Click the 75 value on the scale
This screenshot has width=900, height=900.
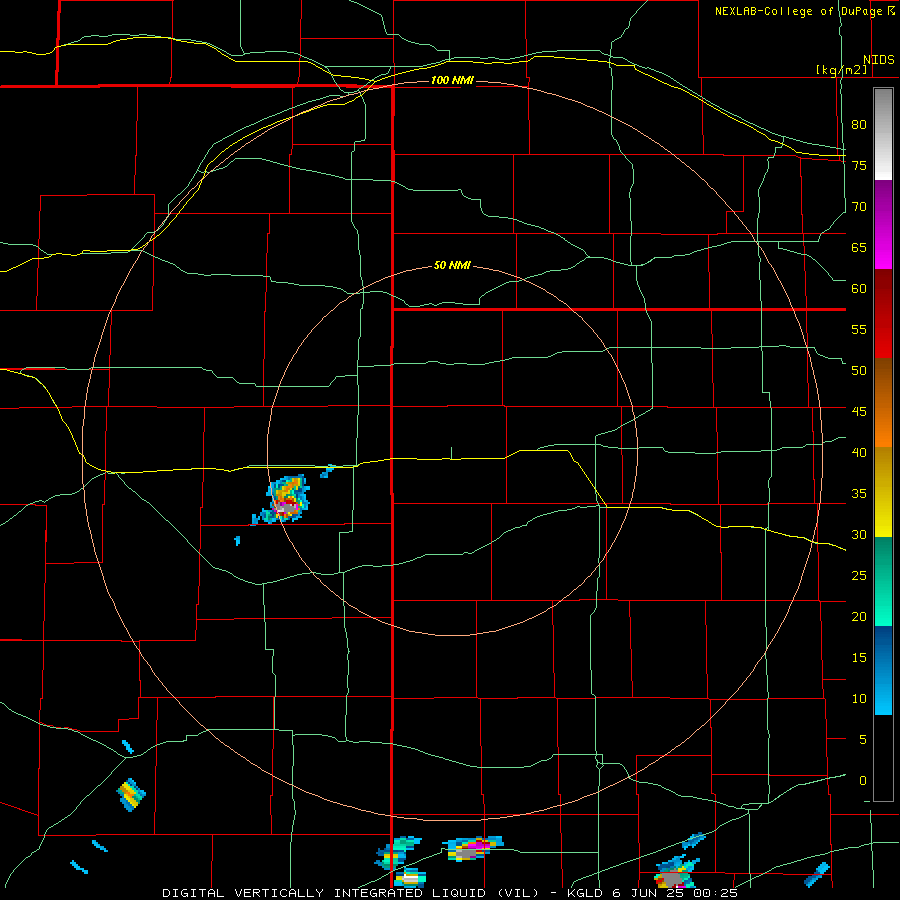859,165
